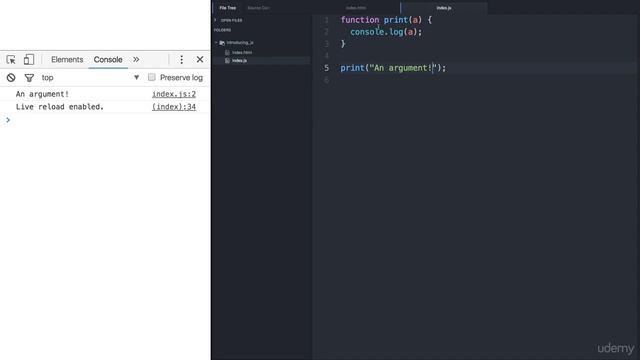Open index.html in the file tree
640x360 pixels.
point(242,52)
